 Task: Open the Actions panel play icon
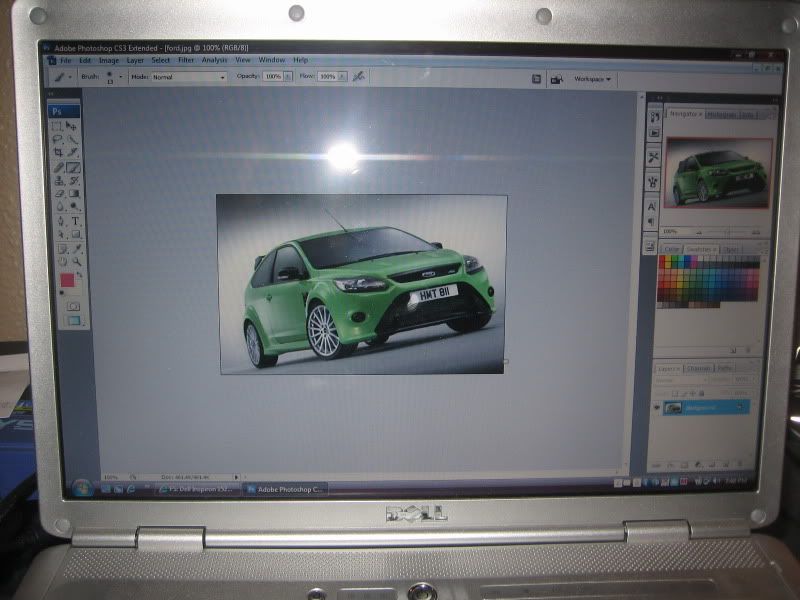click(x=654, y=133)
